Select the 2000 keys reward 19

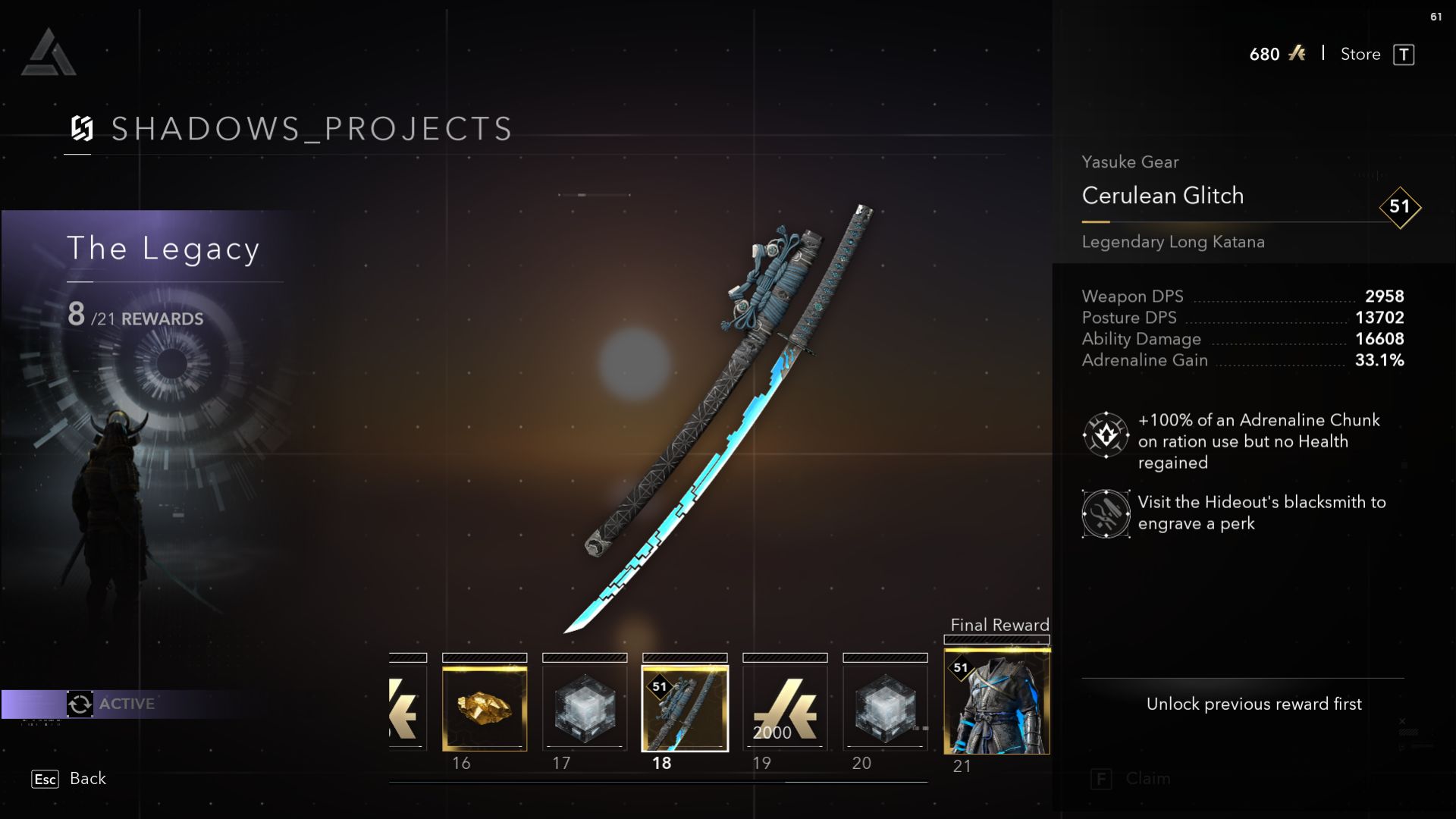point(785,708)
